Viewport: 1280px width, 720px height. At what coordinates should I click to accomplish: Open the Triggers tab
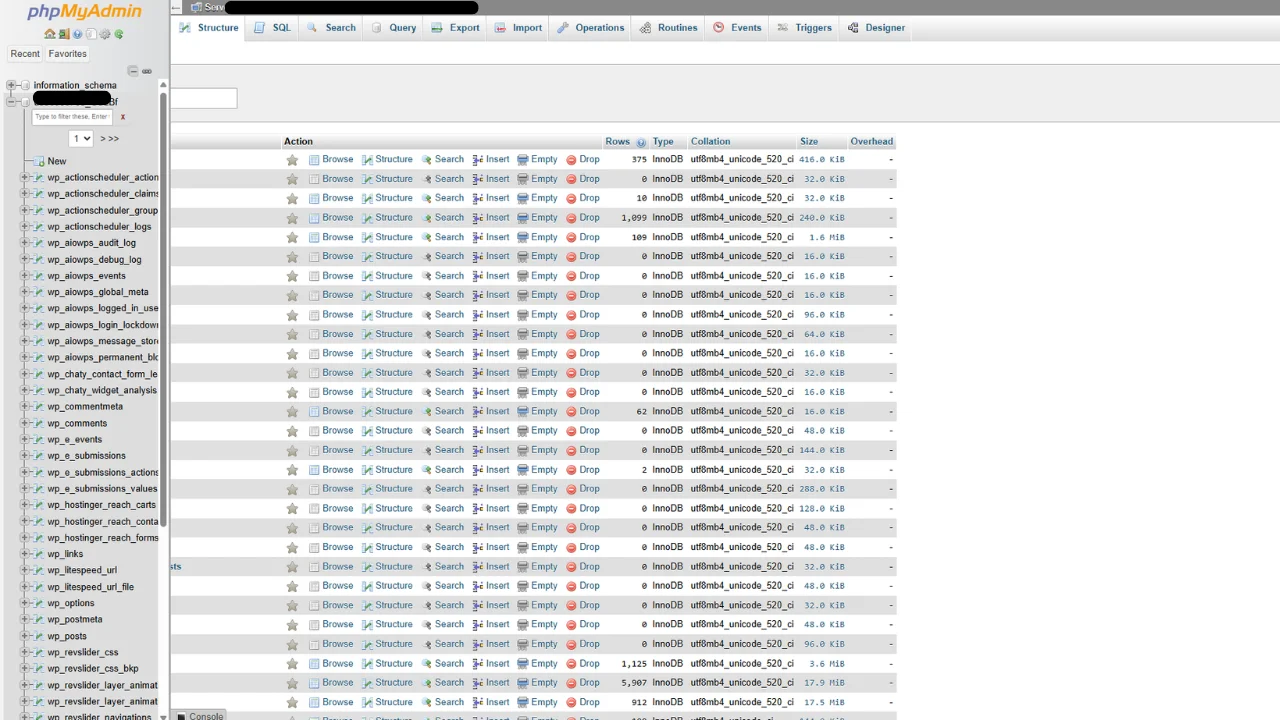804,28
